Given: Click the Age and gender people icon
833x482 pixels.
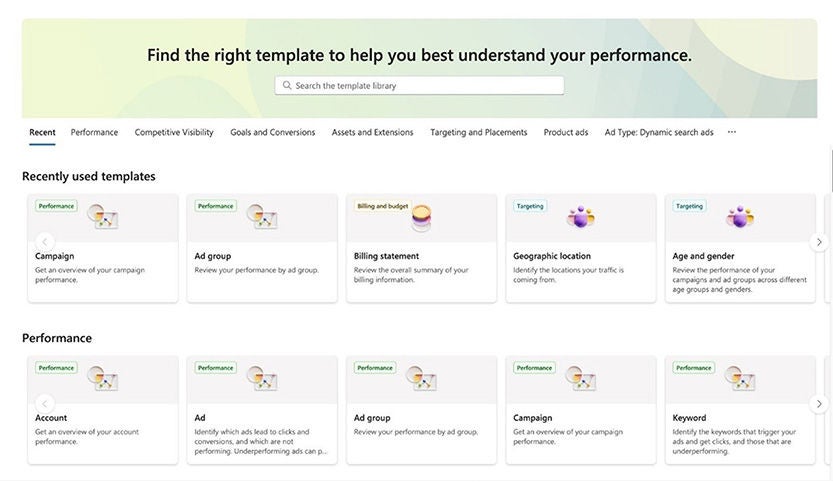Looking at the screenshot, I should click(740, 216).
